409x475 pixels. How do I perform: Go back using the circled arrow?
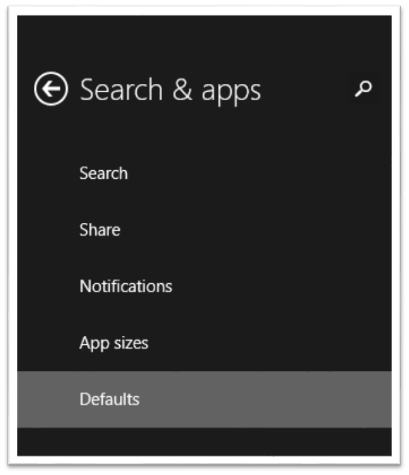(x=51, y=89)
